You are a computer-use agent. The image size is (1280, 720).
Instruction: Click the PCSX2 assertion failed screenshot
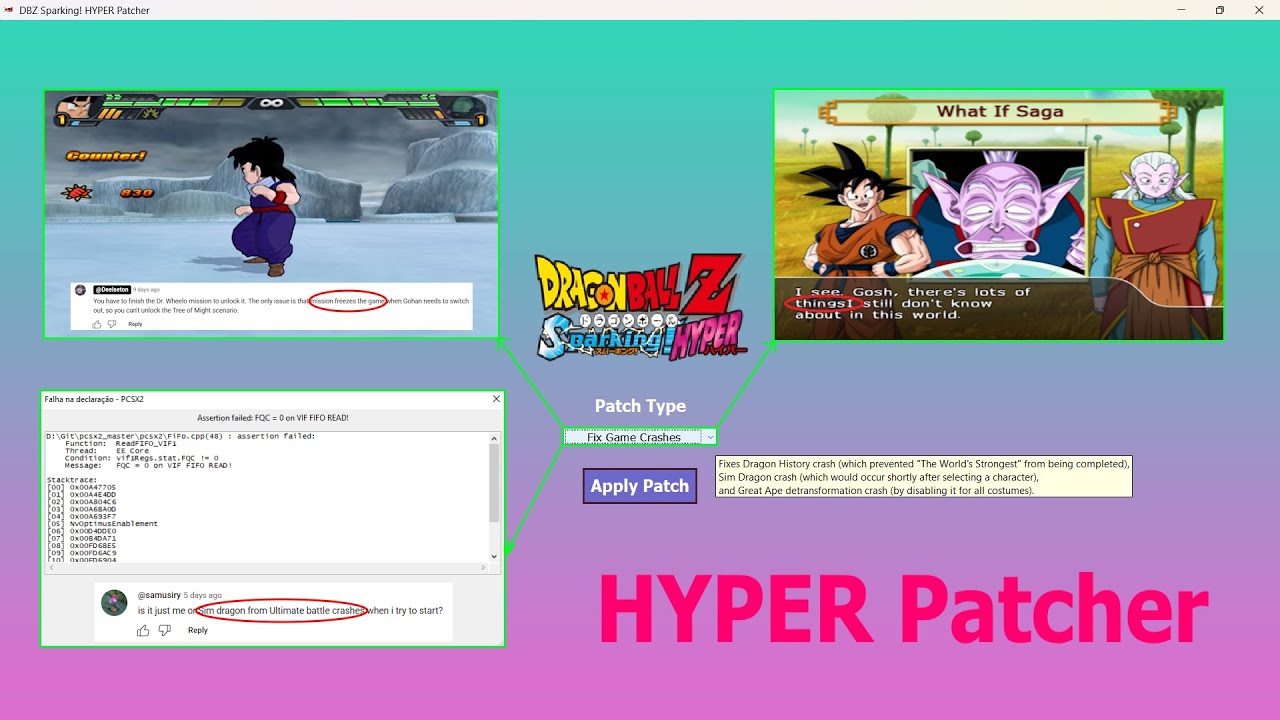(x=272, y=519)
